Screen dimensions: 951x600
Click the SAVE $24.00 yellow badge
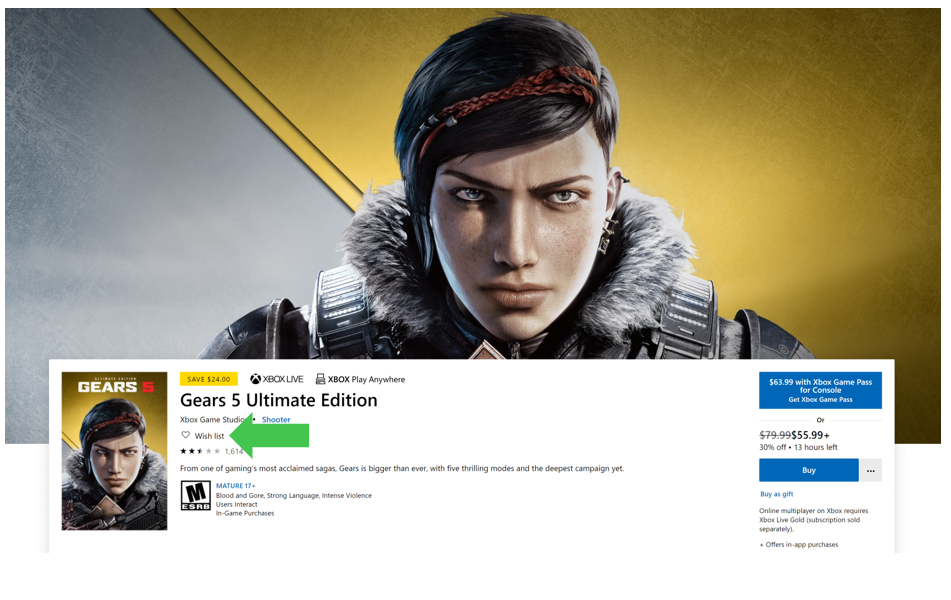209,379
